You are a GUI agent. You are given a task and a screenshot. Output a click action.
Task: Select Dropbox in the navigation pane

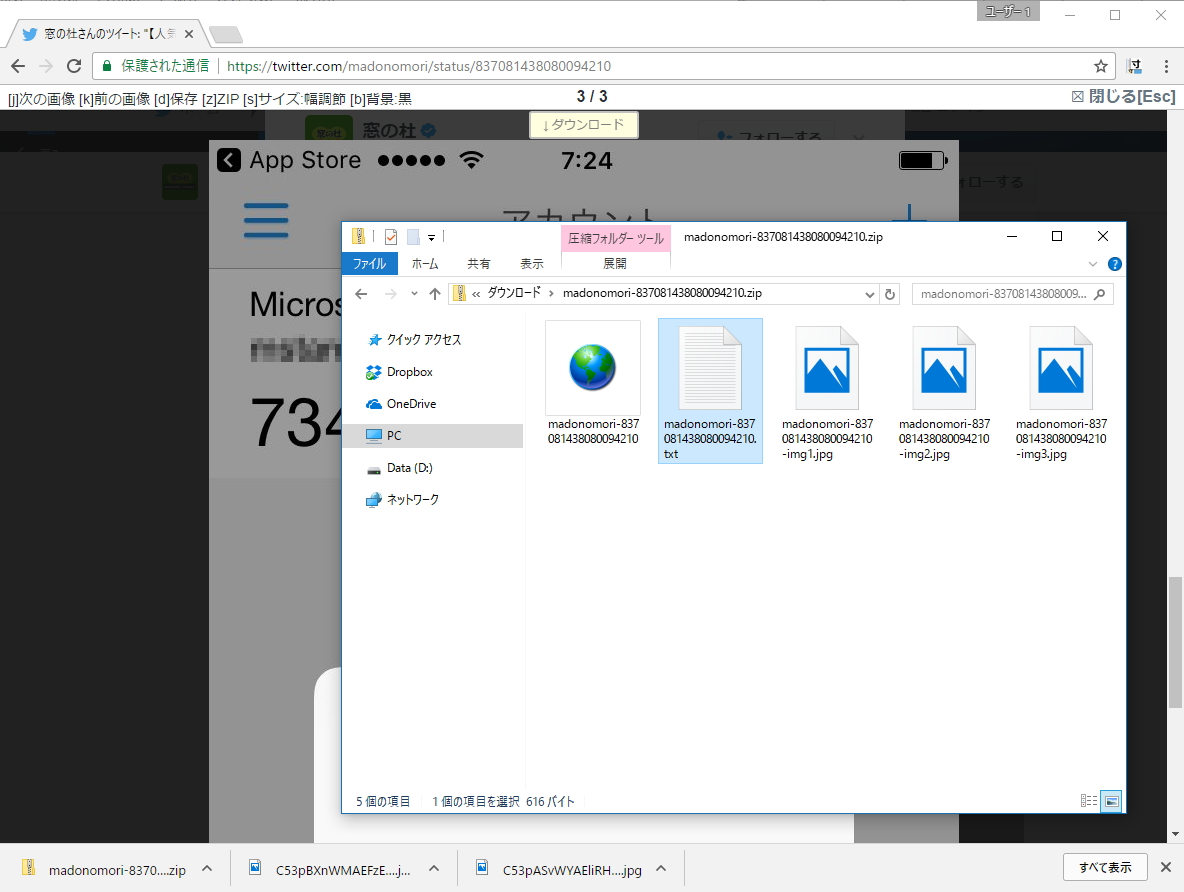pyautogui.click(x=433, y=372)
